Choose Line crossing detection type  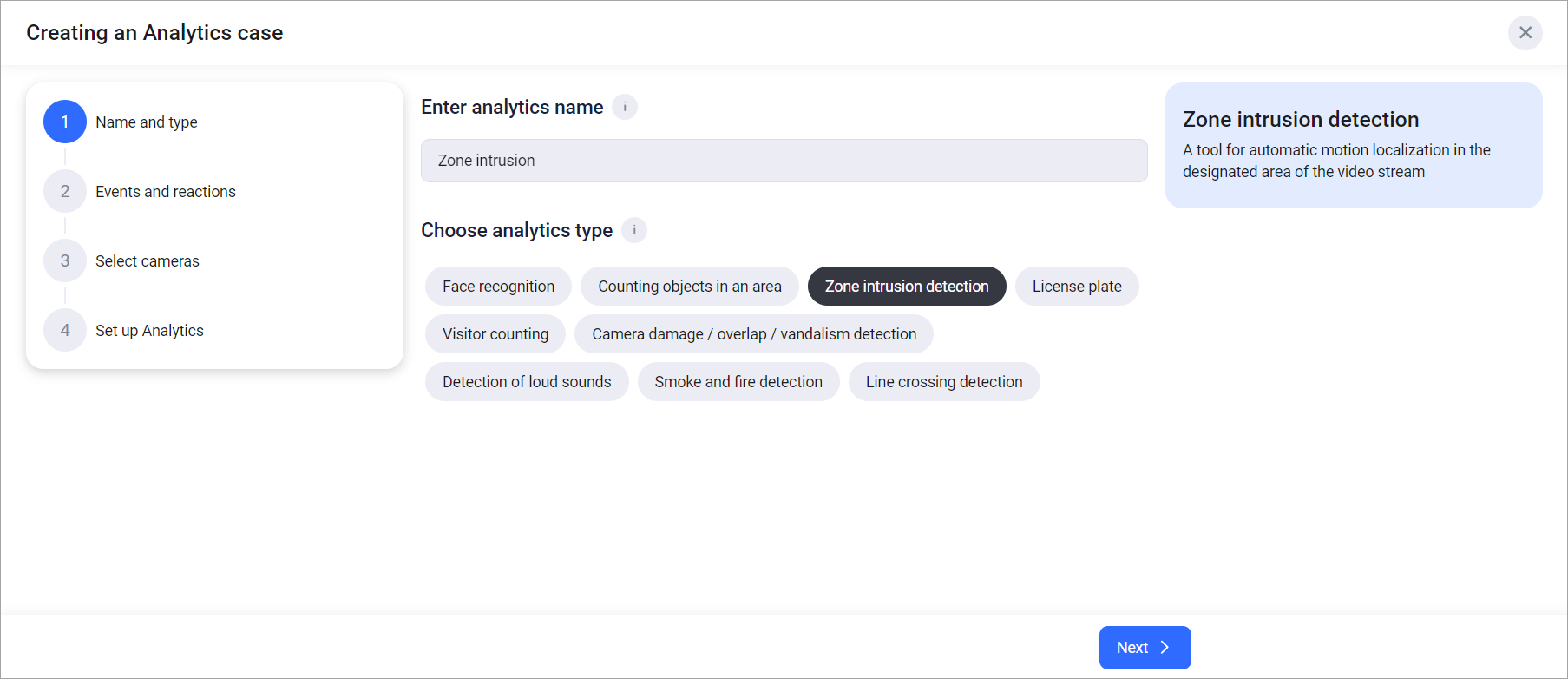click(943, 382)
